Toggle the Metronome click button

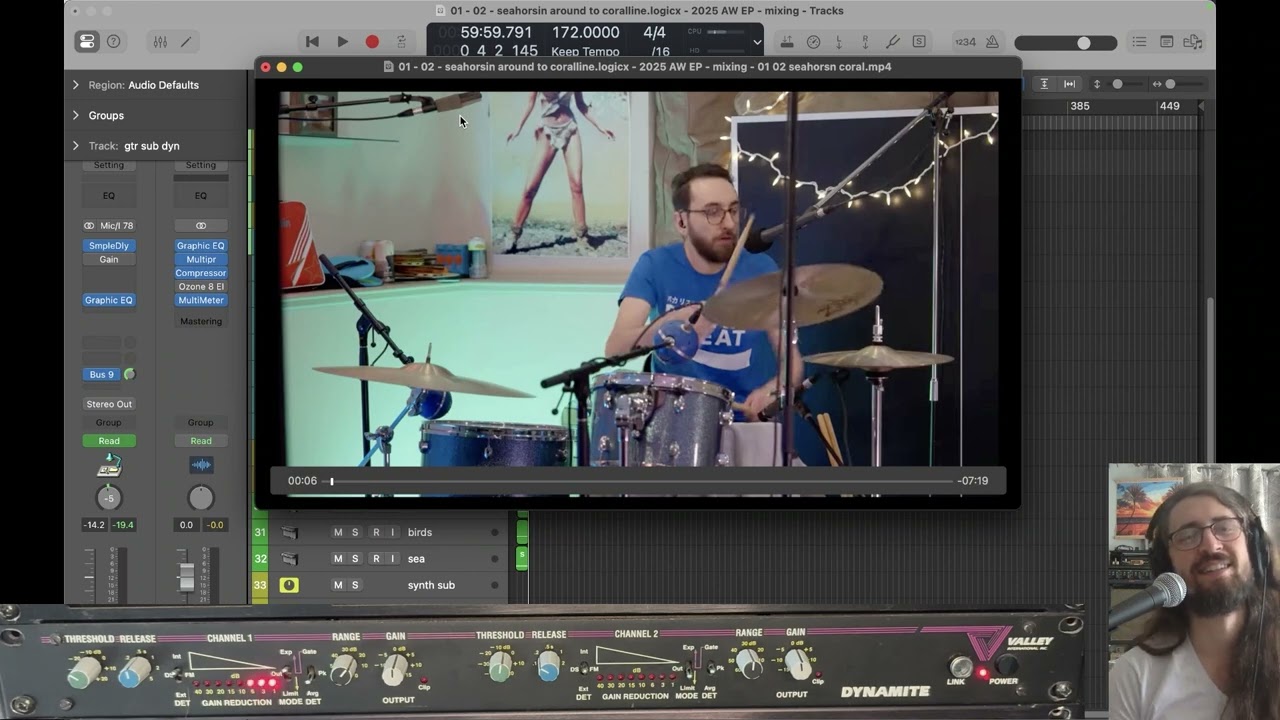992,42
